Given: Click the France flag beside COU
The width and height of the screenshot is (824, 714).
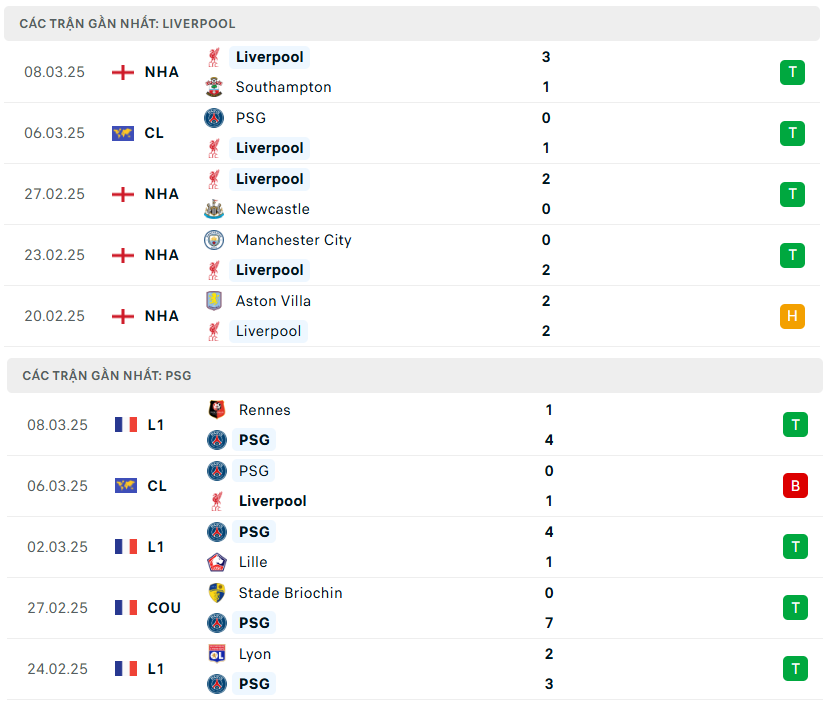Looking at the screenshot, I should (x=126, y=608).
